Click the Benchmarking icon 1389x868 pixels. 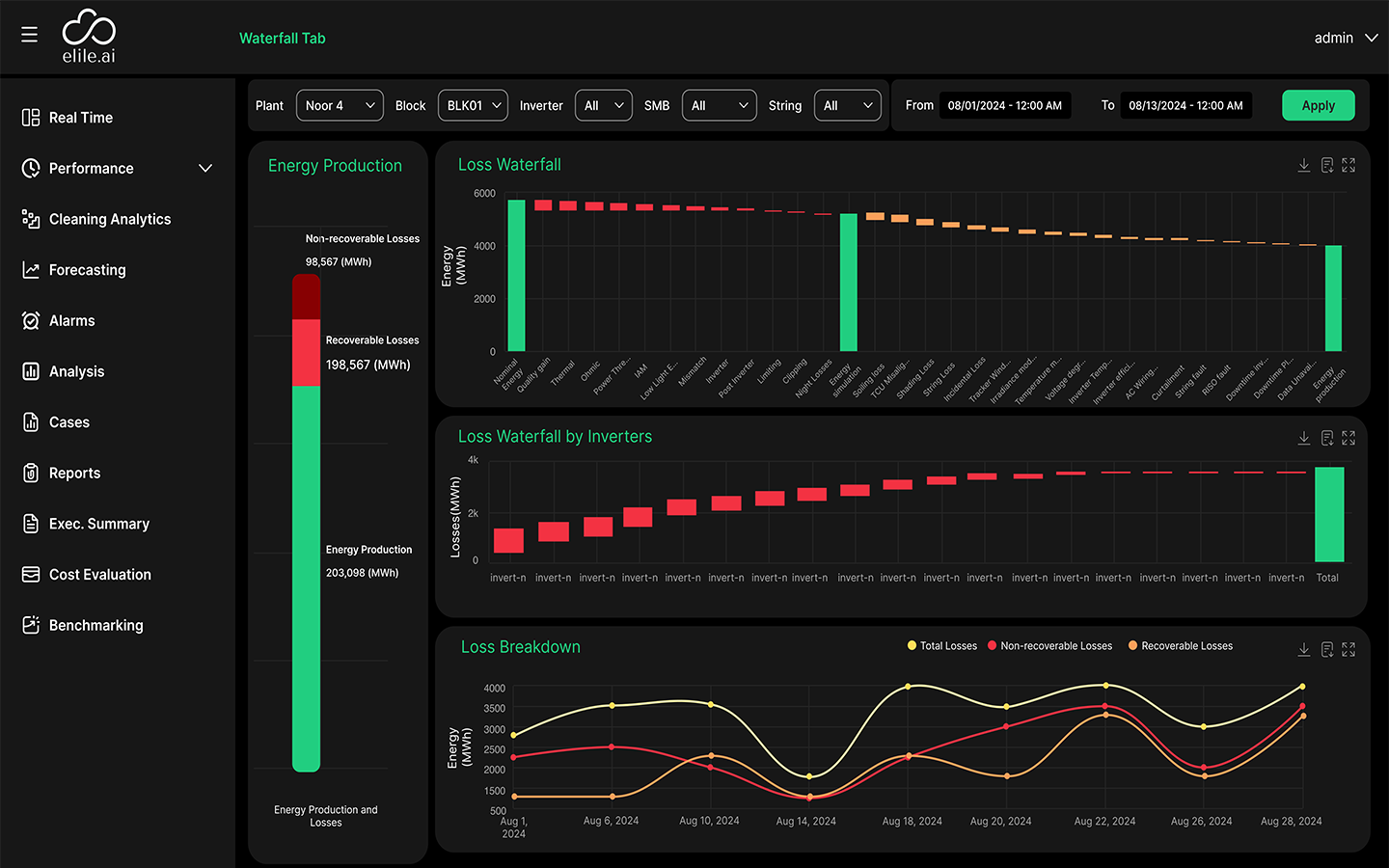[x=31, y=625]
